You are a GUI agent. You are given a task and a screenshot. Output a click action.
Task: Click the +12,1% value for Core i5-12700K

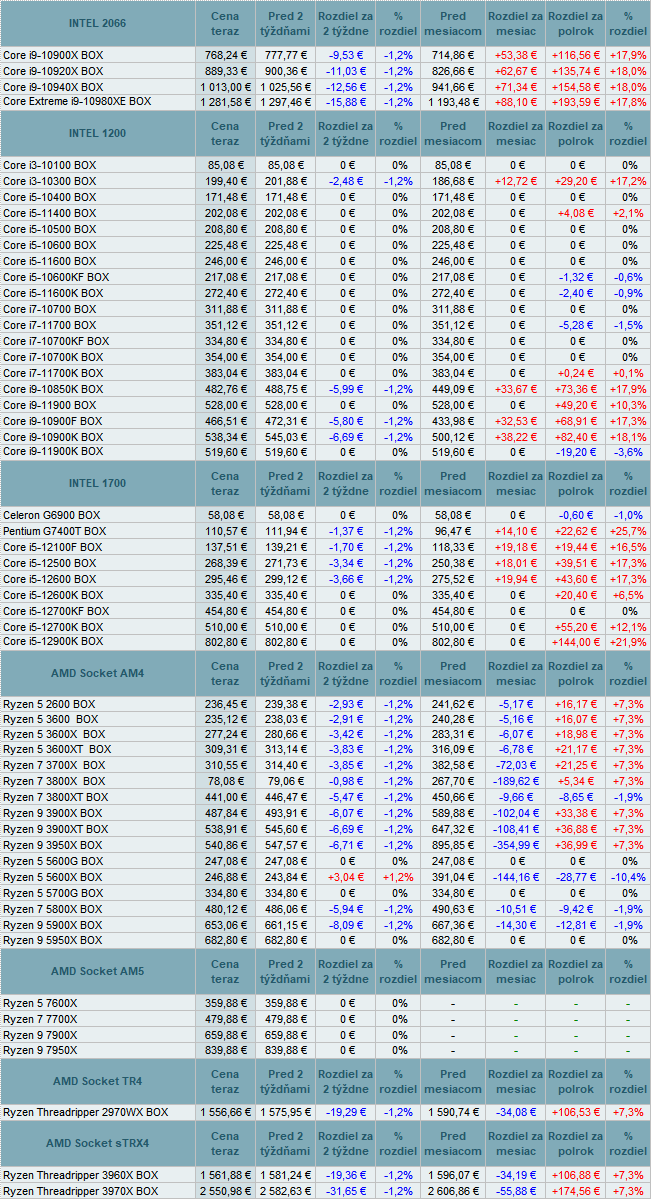[x=627, y=625]
